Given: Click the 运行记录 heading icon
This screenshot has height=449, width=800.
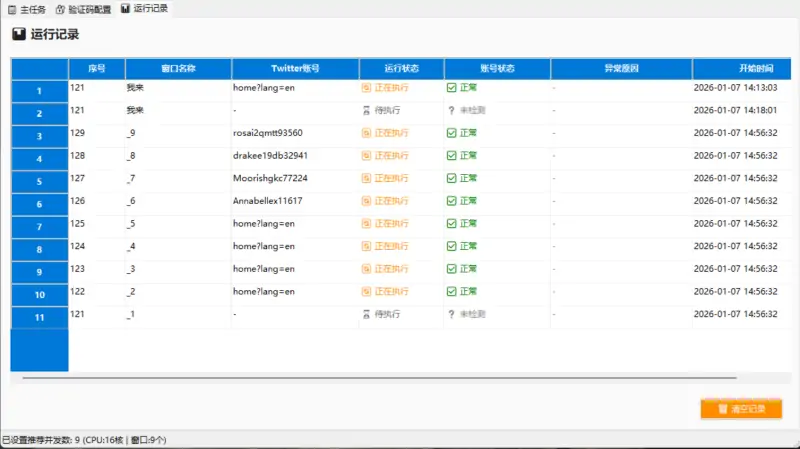Looking at the screenshot, I should click(x=19, y=34).
